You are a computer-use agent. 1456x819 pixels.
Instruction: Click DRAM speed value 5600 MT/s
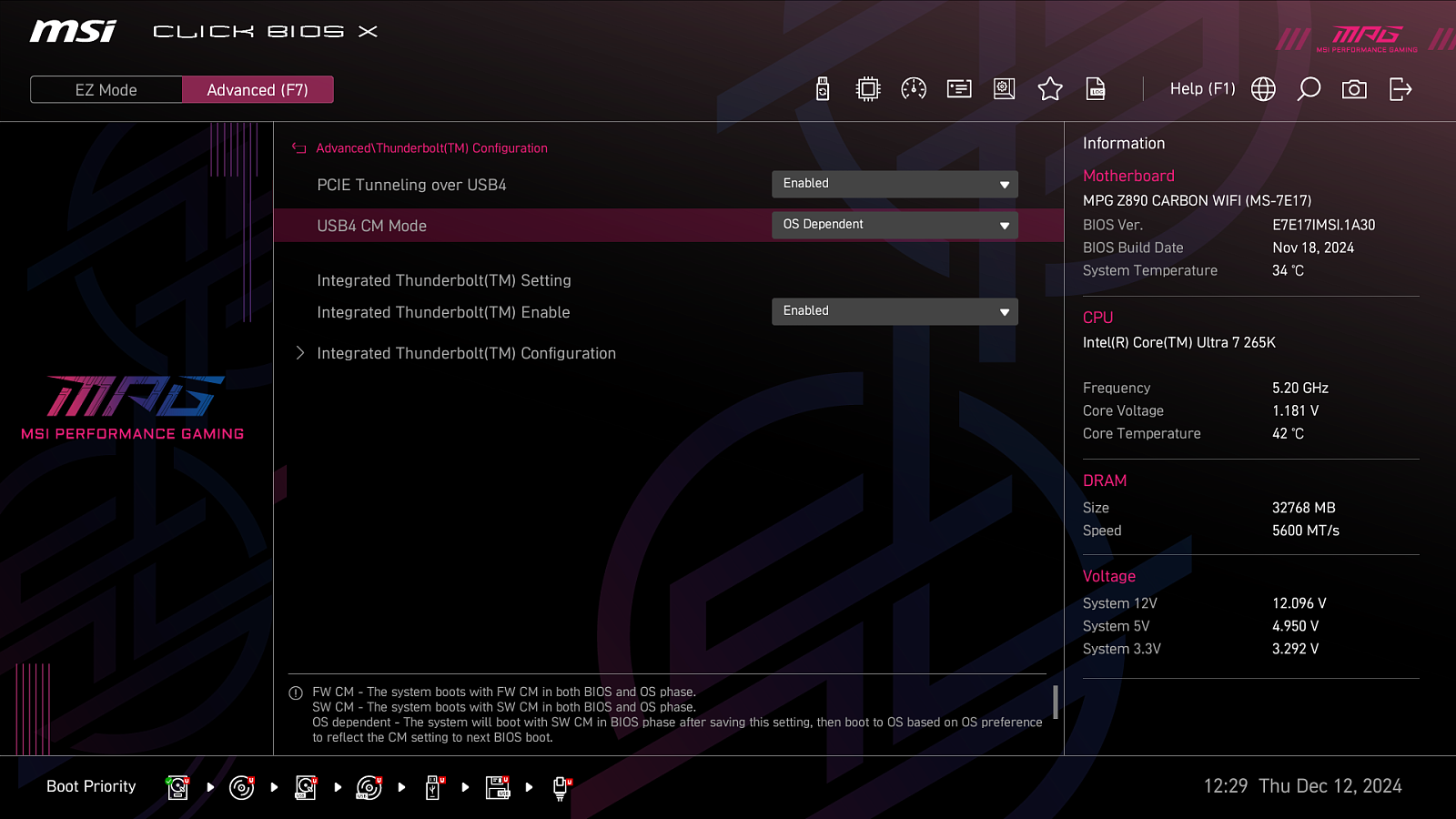point(1306,531)
